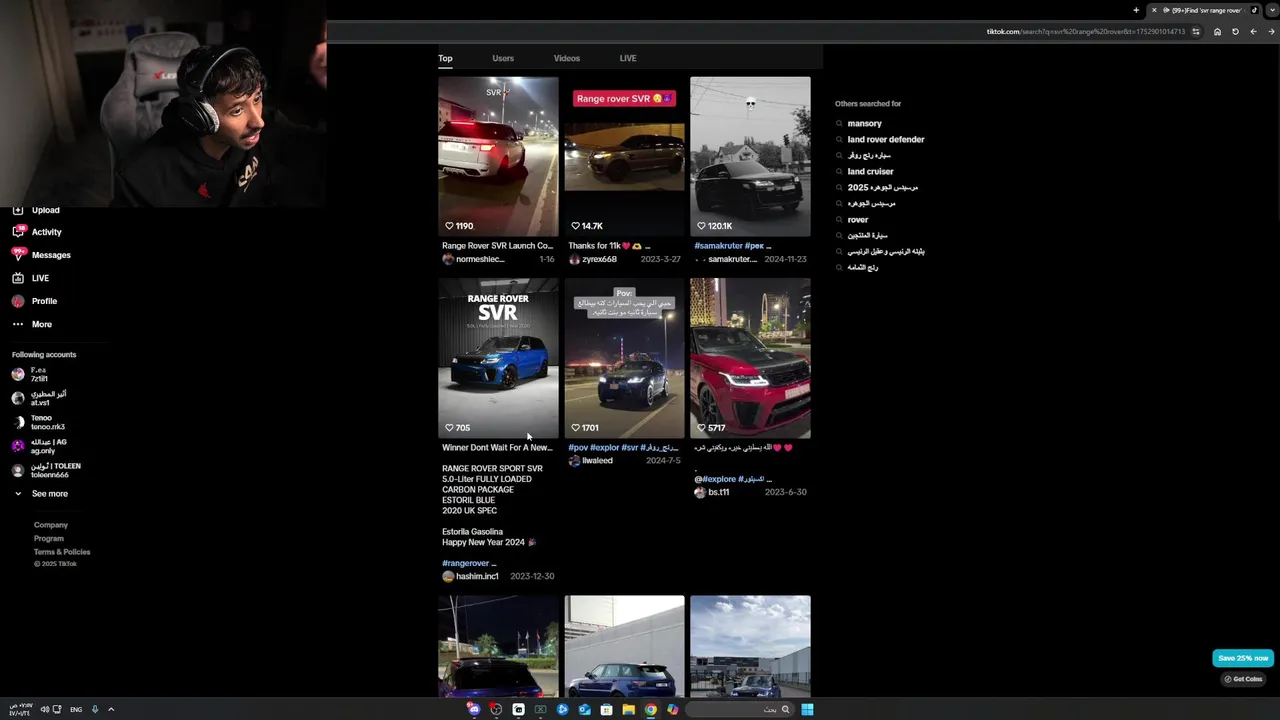Screen dimensions: 1280x720
Task: Click the browser back arrow
Action: [1253, 32]
